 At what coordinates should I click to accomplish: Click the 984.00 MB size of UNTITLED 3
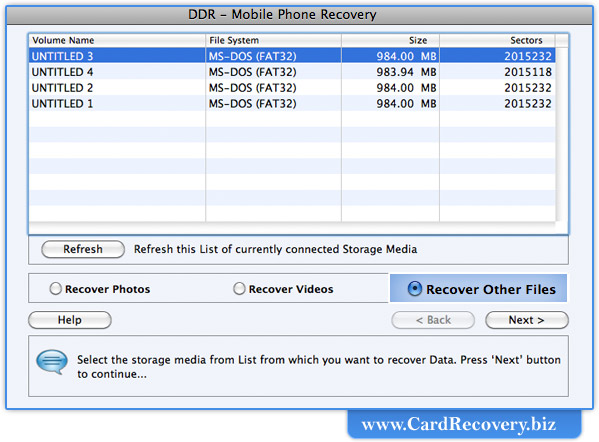[406, 56]
